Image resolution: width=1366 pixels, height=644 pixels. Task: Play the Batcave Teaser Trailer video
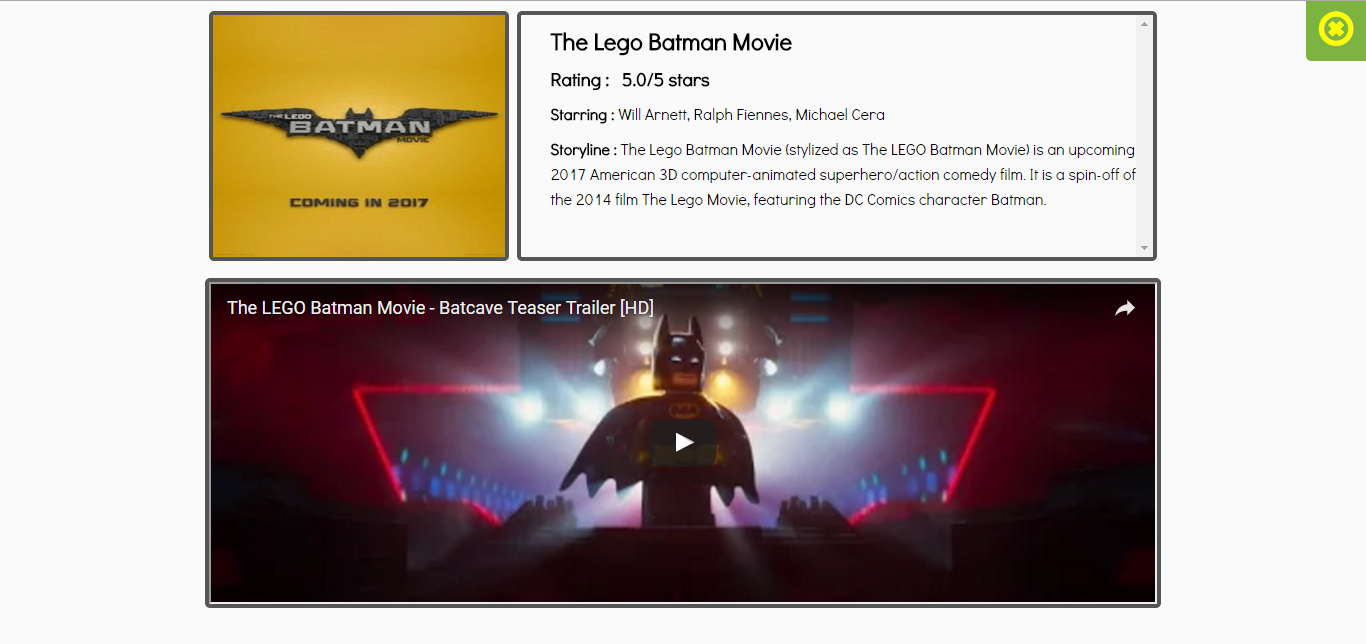(683, 442)
